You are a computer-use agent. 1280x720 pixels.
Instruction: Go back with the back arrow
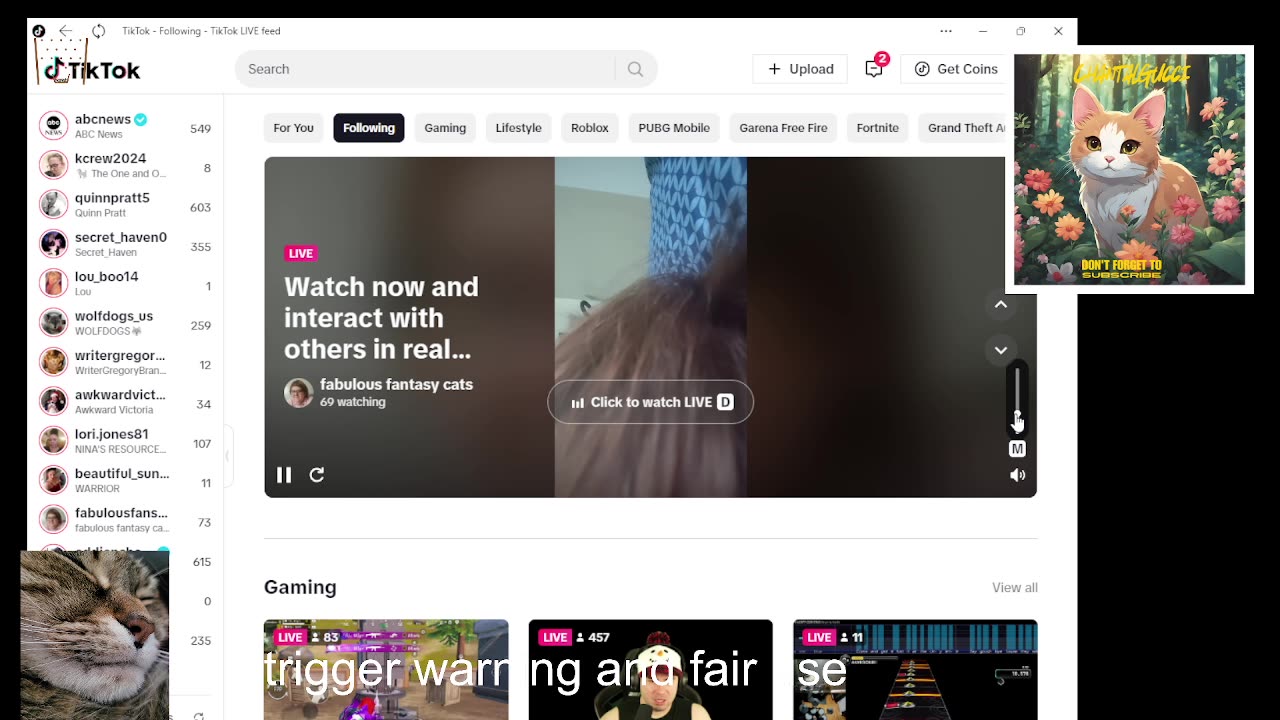65,31
